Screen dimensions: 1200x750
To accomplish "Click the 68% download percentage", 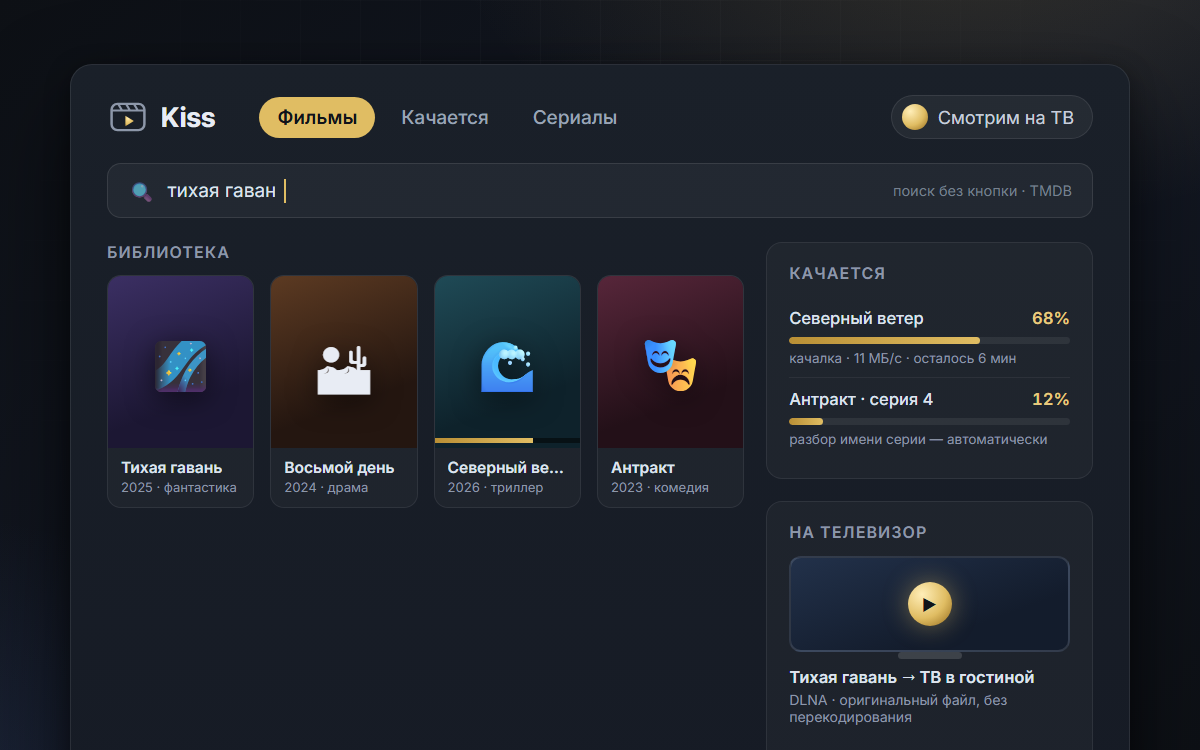I will point(1051,318).
